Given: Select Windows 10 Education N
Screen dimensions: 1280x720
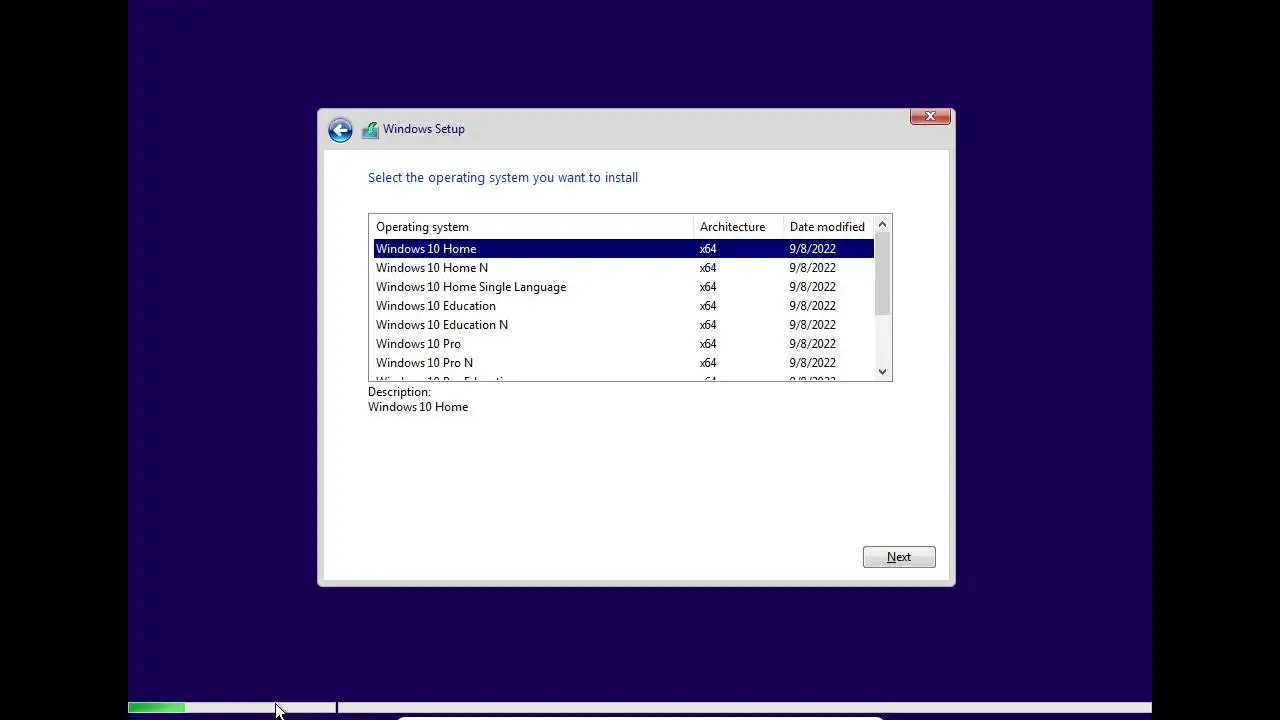Looking at the screenshot, I should coord(623,325).
